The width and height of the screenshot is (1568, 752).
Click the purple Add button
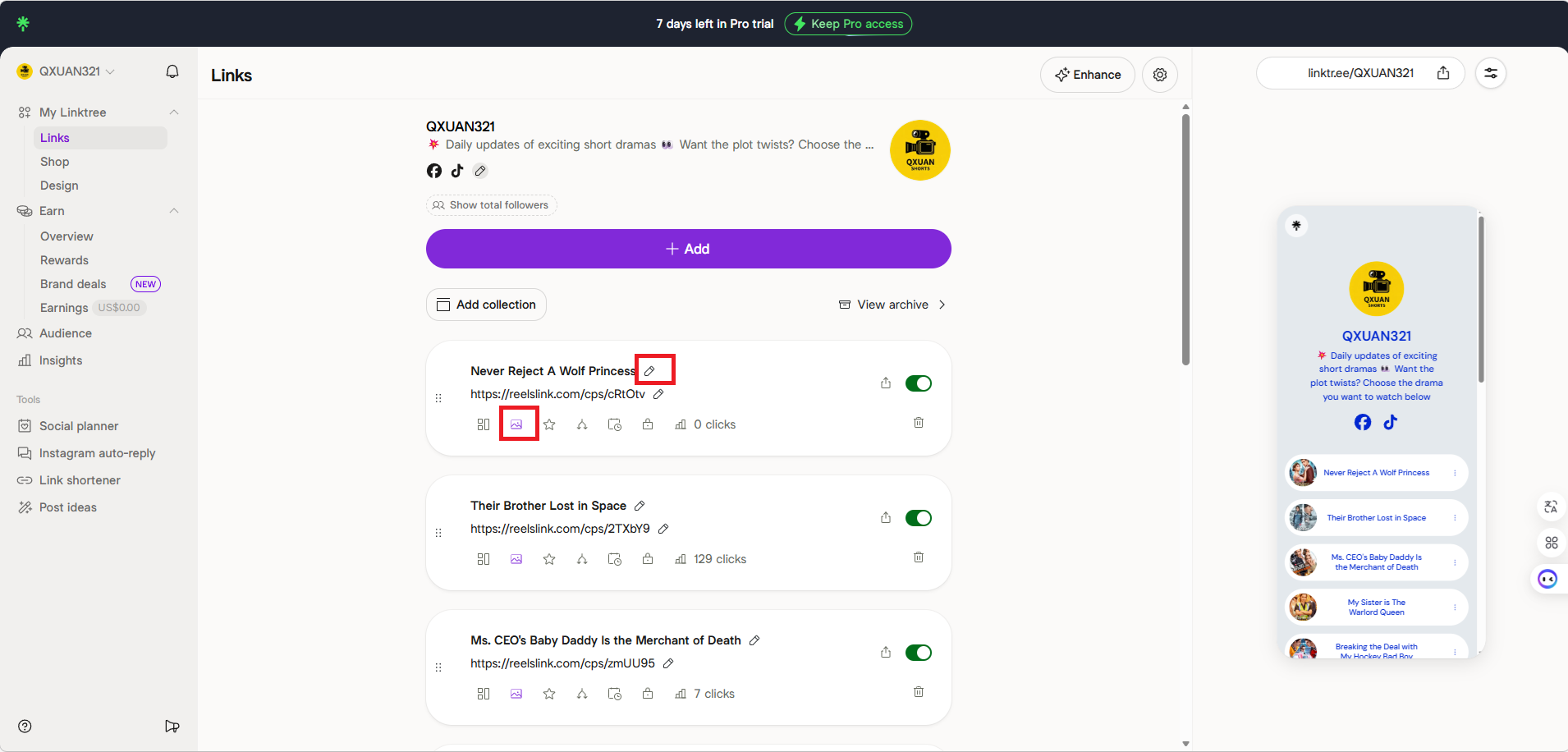688,249
